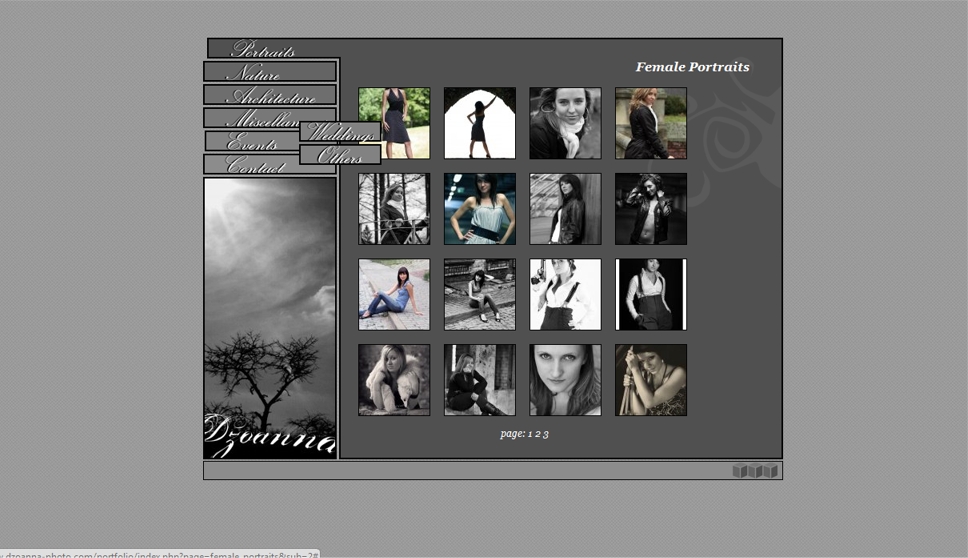The height and width of the screenshot is (558, 968).
Task: Choose Others from the Events submenu
Action: pos(340,155)
